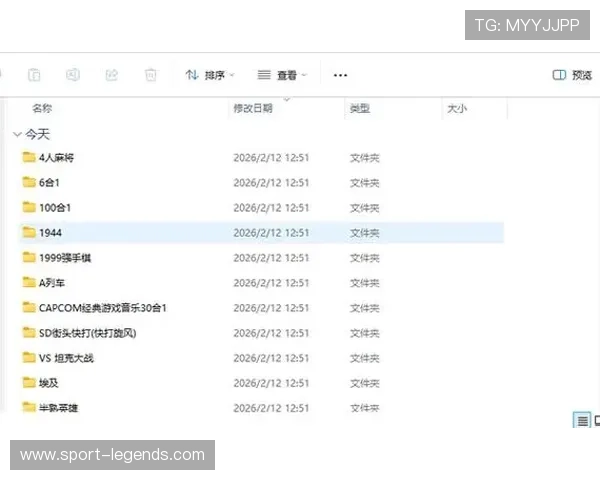
Task: Click the 今天 group label
Action: coord(38,134)
